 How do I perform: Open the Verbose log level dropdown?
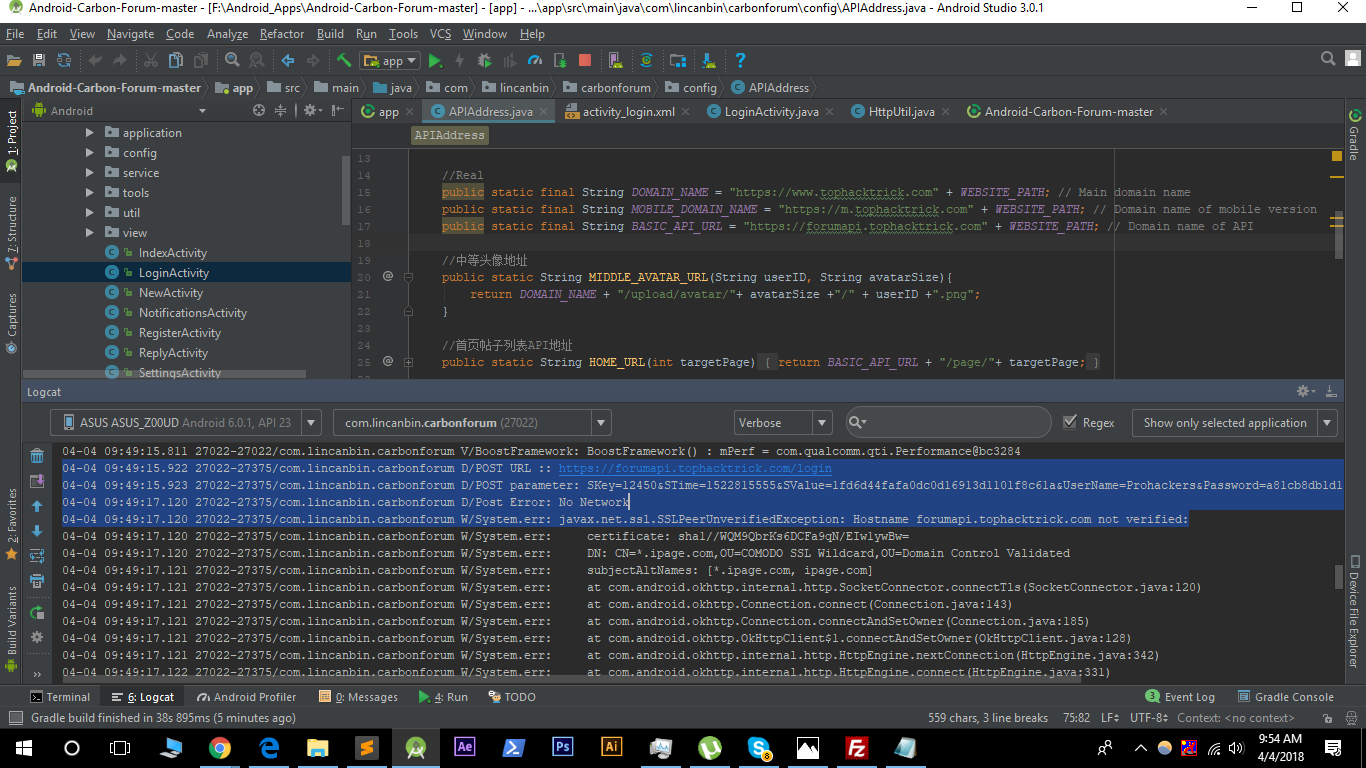point(783,423)
